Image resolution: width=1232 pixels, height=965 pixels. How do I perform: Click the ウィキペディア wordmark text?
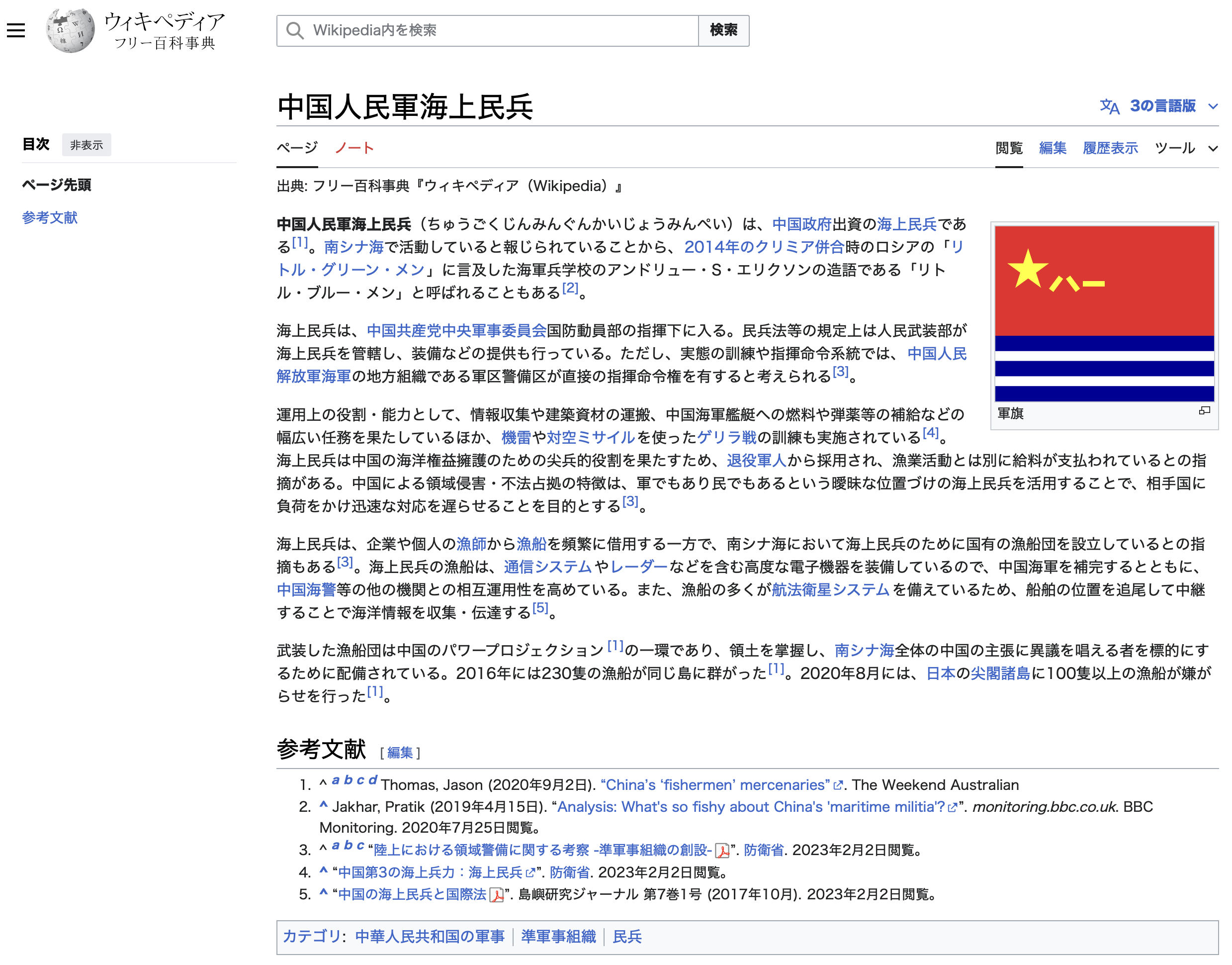(x=164, y=21)
